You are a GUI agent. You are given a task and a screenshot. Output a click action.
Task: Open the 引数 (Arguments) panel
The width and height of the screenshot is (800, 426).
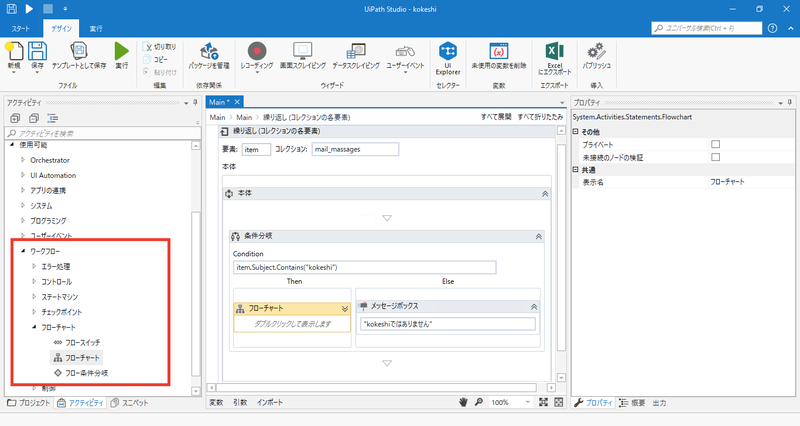240,402
